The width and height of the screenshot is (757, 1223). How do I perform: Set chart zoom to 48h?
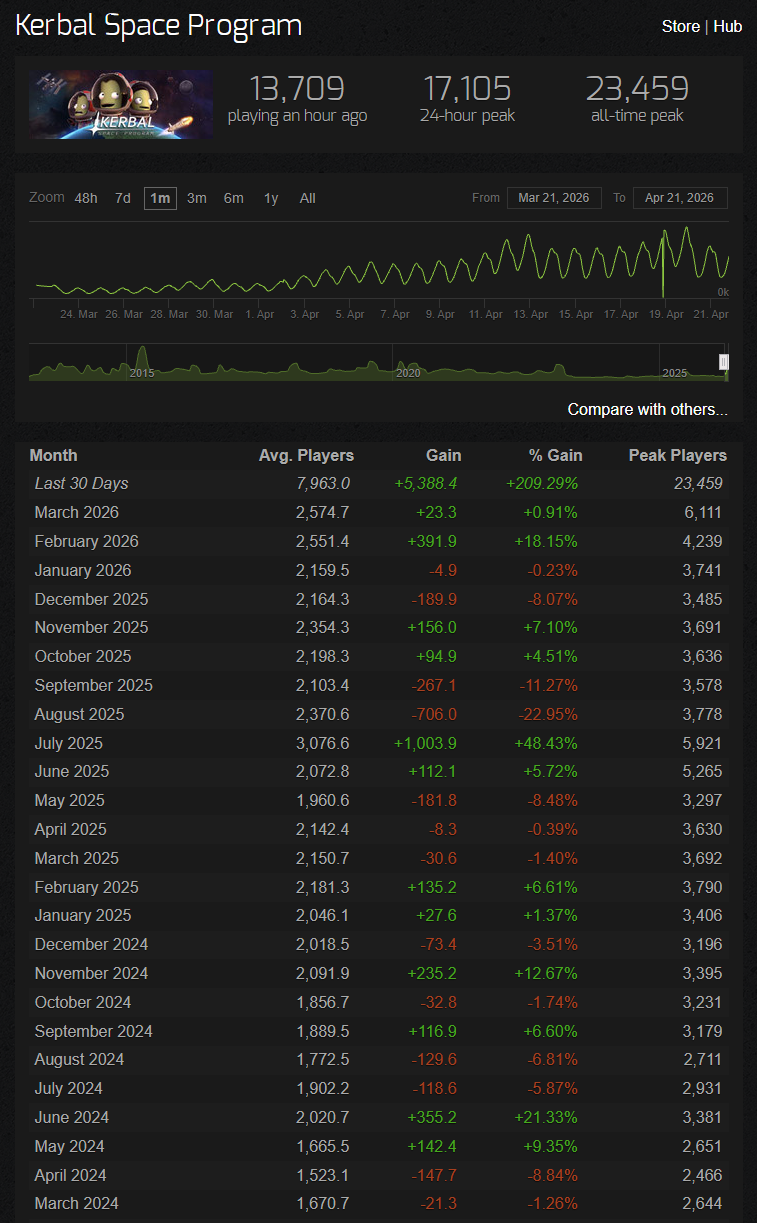tap(86, 198)
